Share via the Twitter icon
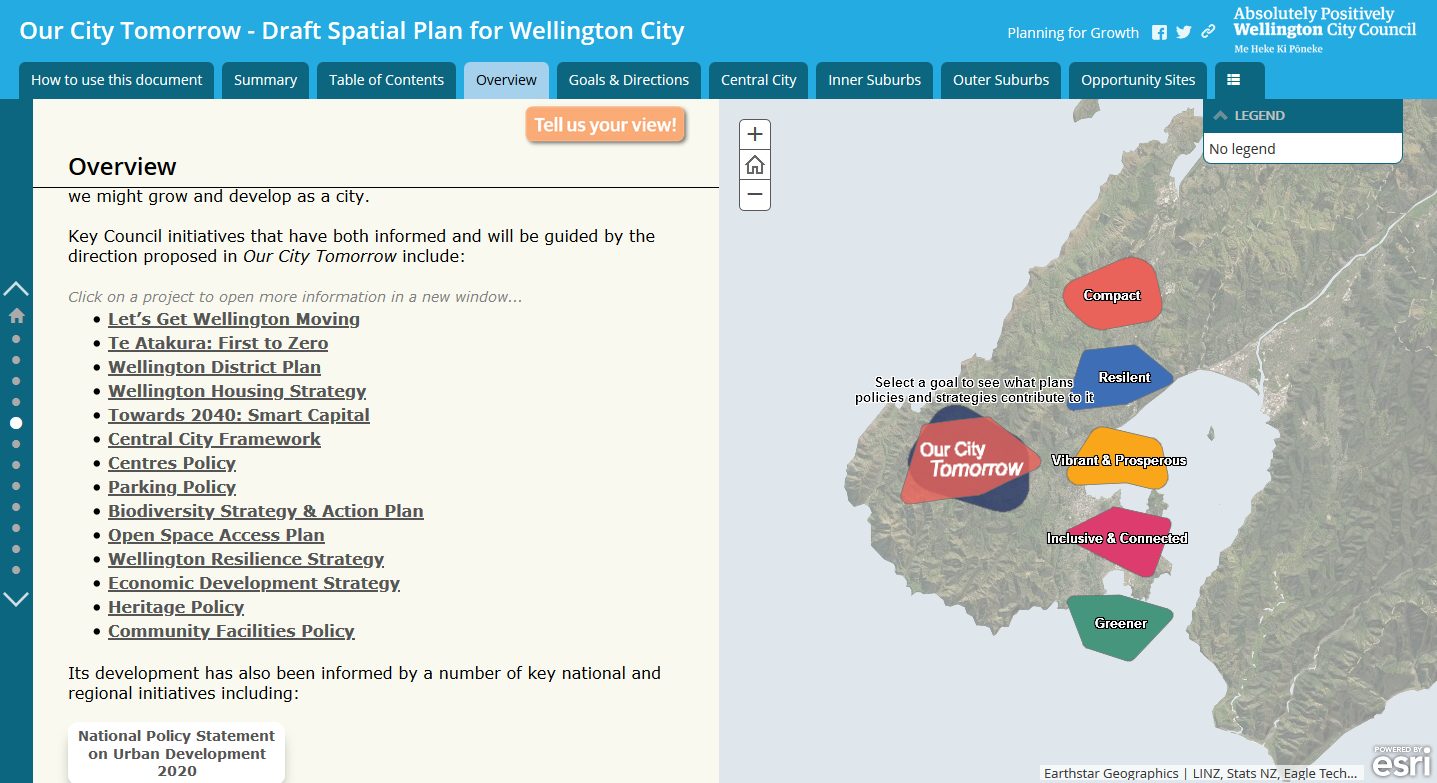 pos(1184,32)
